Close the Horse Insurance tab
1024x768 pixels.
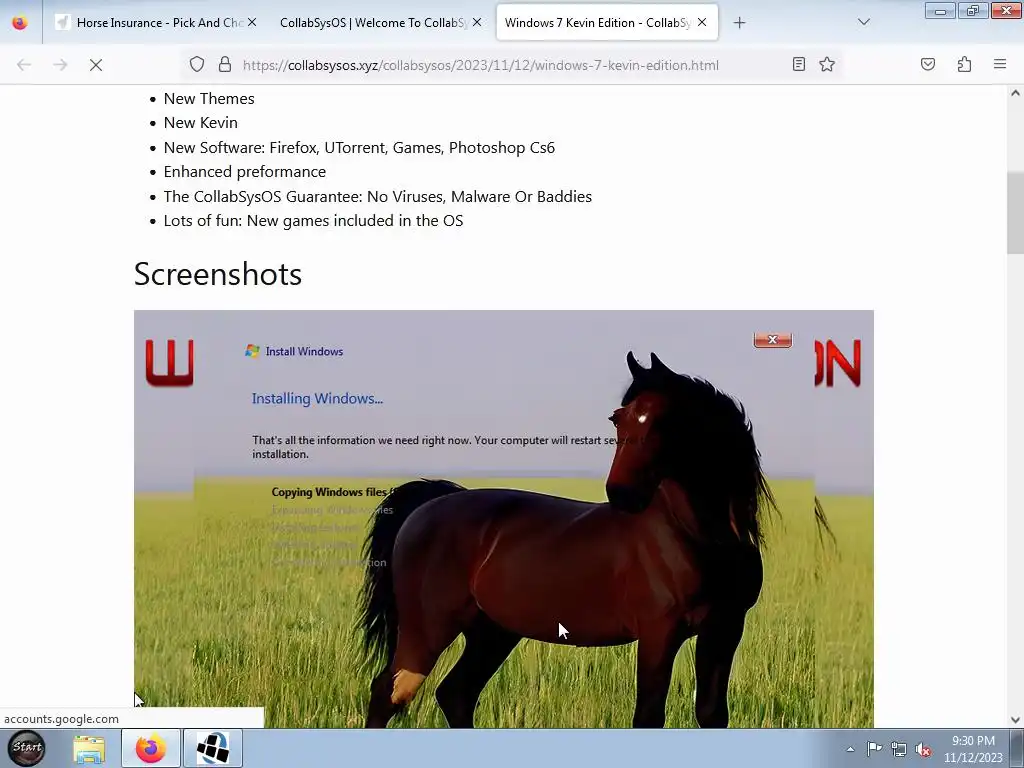252,22
